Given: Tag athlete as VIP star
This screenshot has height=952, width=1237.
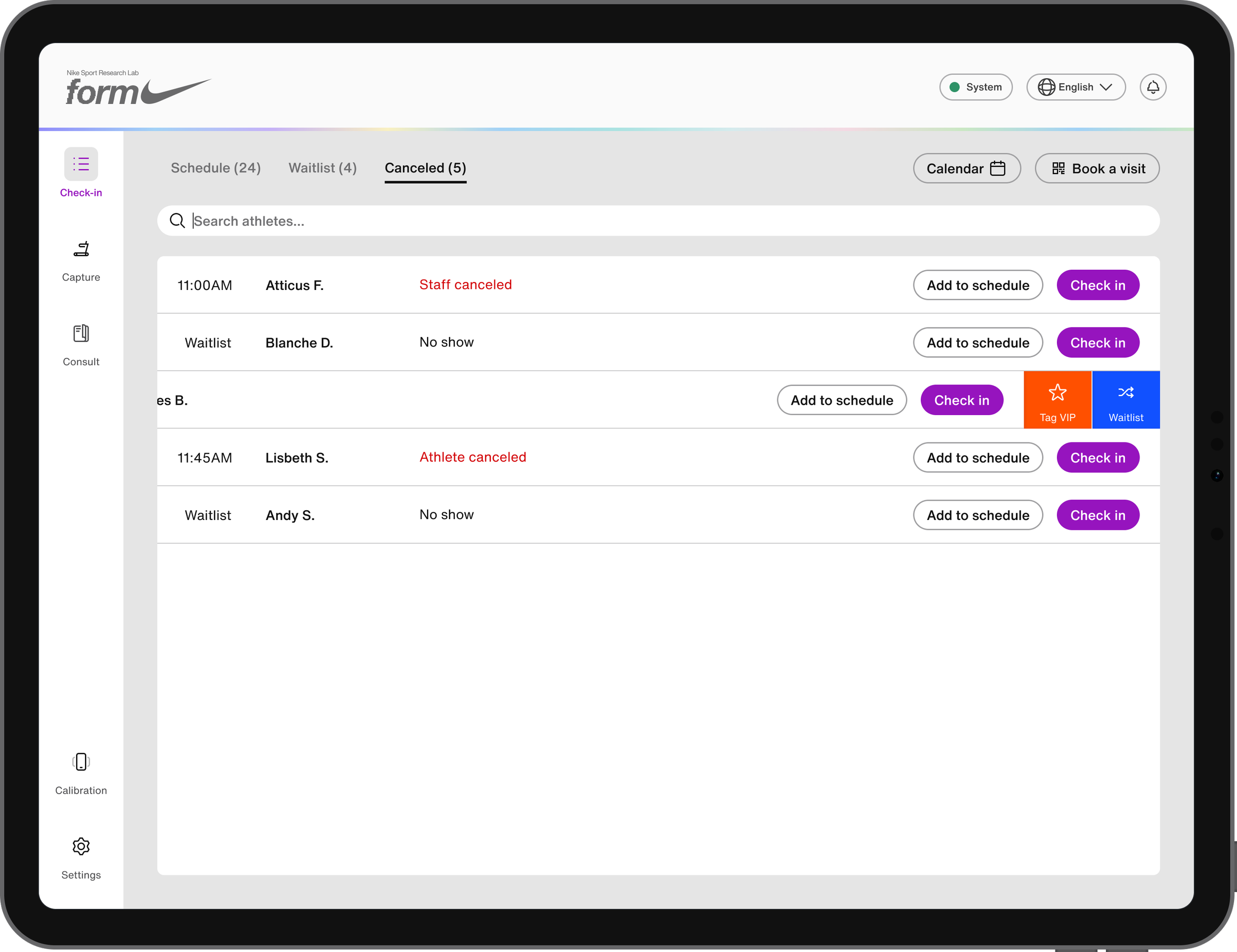Looking at the screenshot, I should point(1057,400).
